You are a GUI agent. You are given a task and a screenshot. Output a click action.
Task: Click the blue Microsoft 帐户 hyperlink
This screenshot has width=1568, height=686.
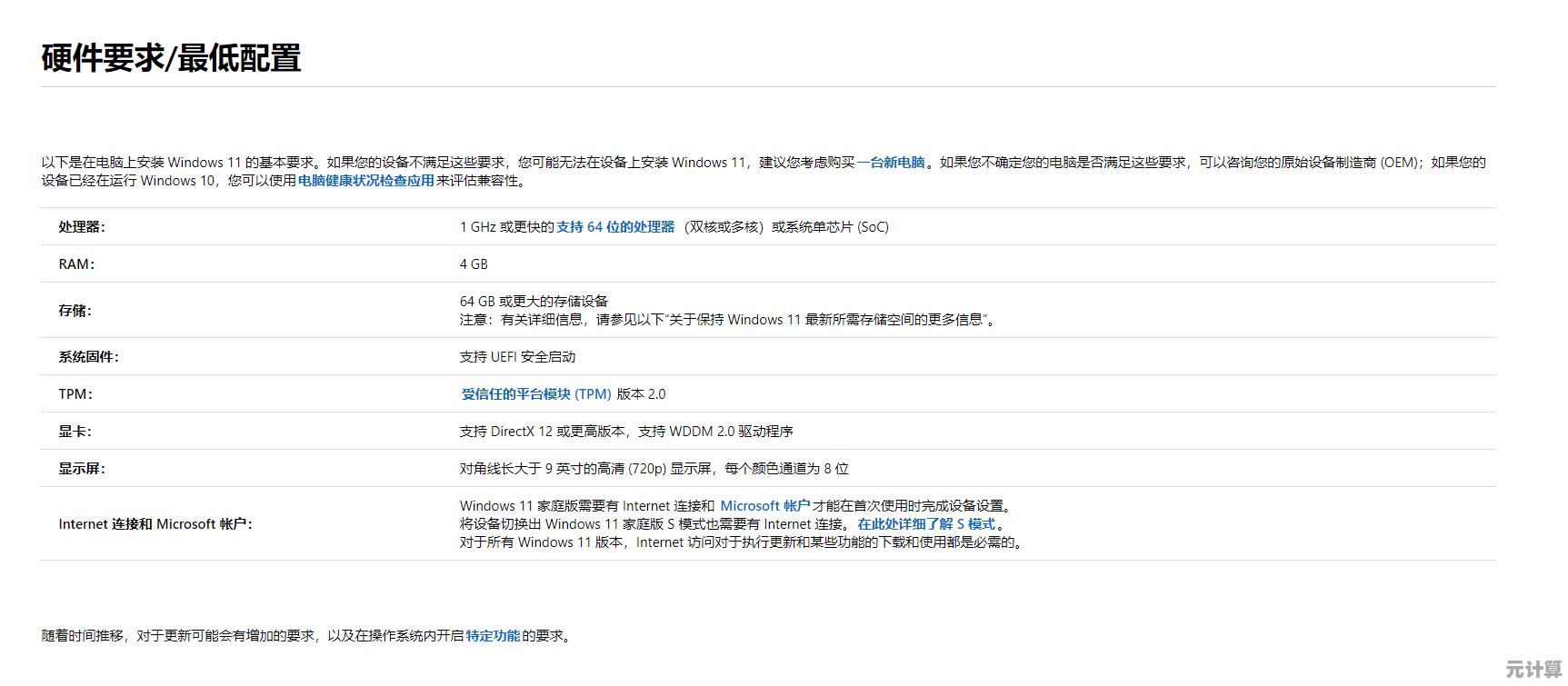tap(764, 506)
